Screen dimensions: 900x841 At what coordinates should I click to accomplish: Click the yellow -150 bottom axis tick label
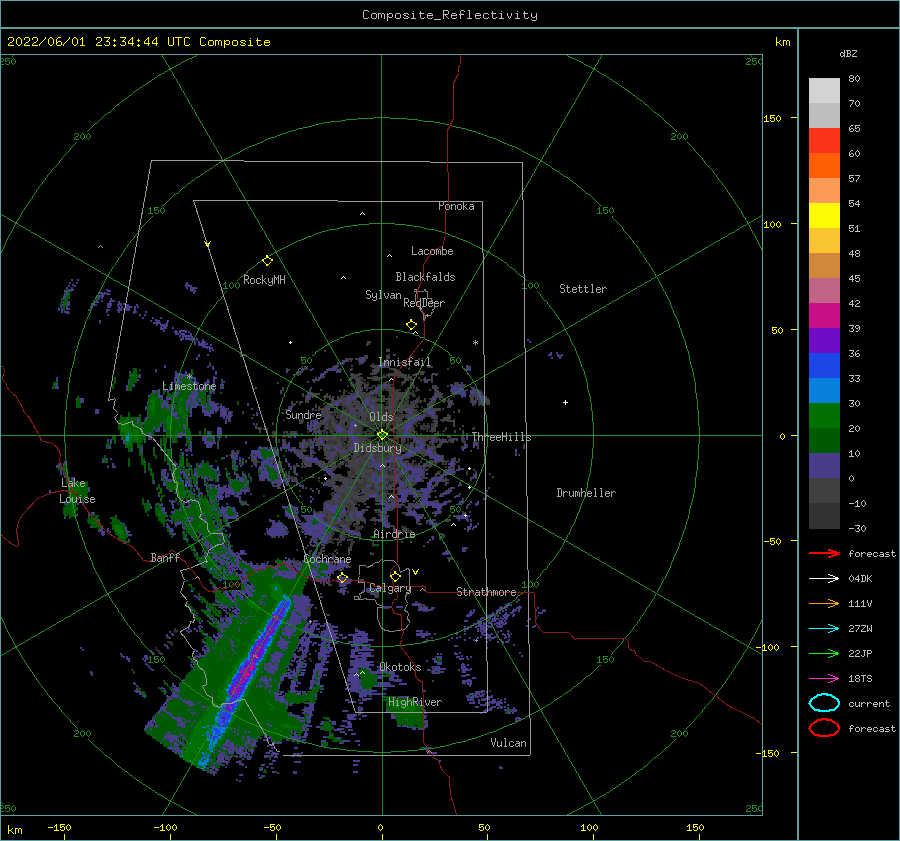point(59,827)
